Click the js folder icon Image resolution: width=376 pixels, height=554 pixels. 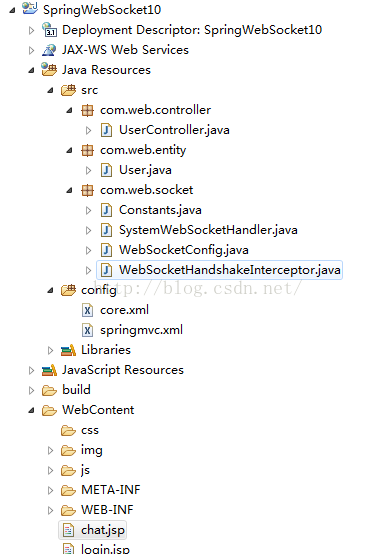68,470
